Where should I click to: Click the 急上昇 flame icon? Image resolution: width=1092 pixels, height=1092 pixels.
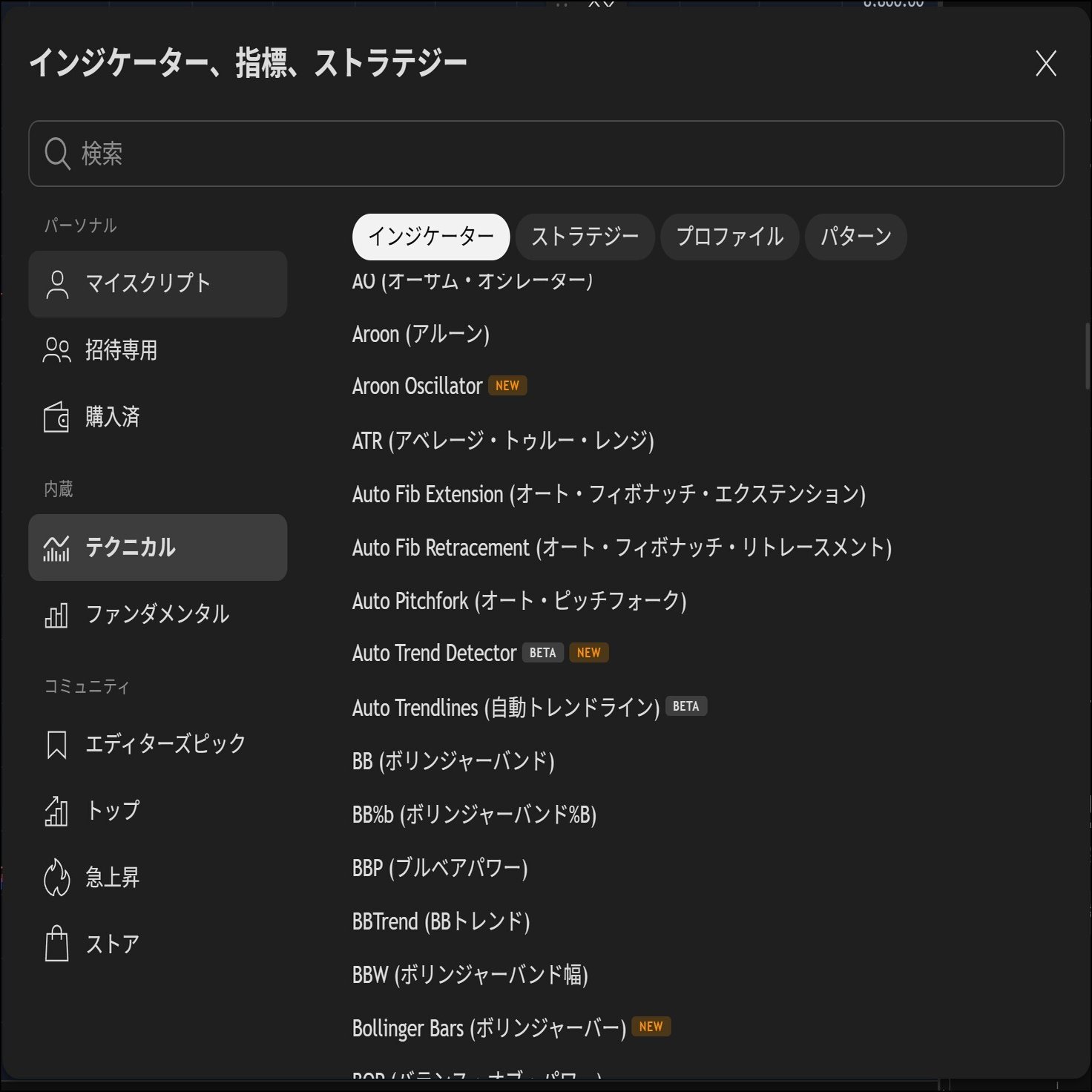(57, 877)
